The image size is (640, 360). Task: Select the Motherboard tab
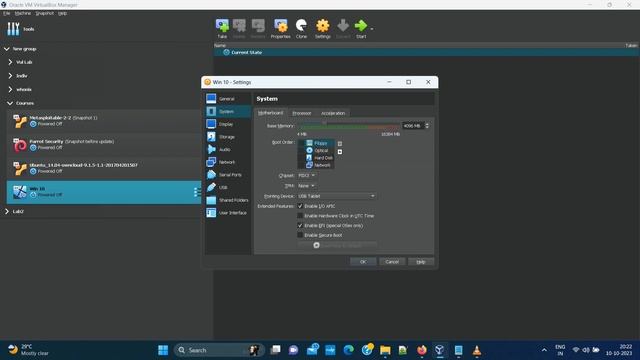tap(270, 113)
